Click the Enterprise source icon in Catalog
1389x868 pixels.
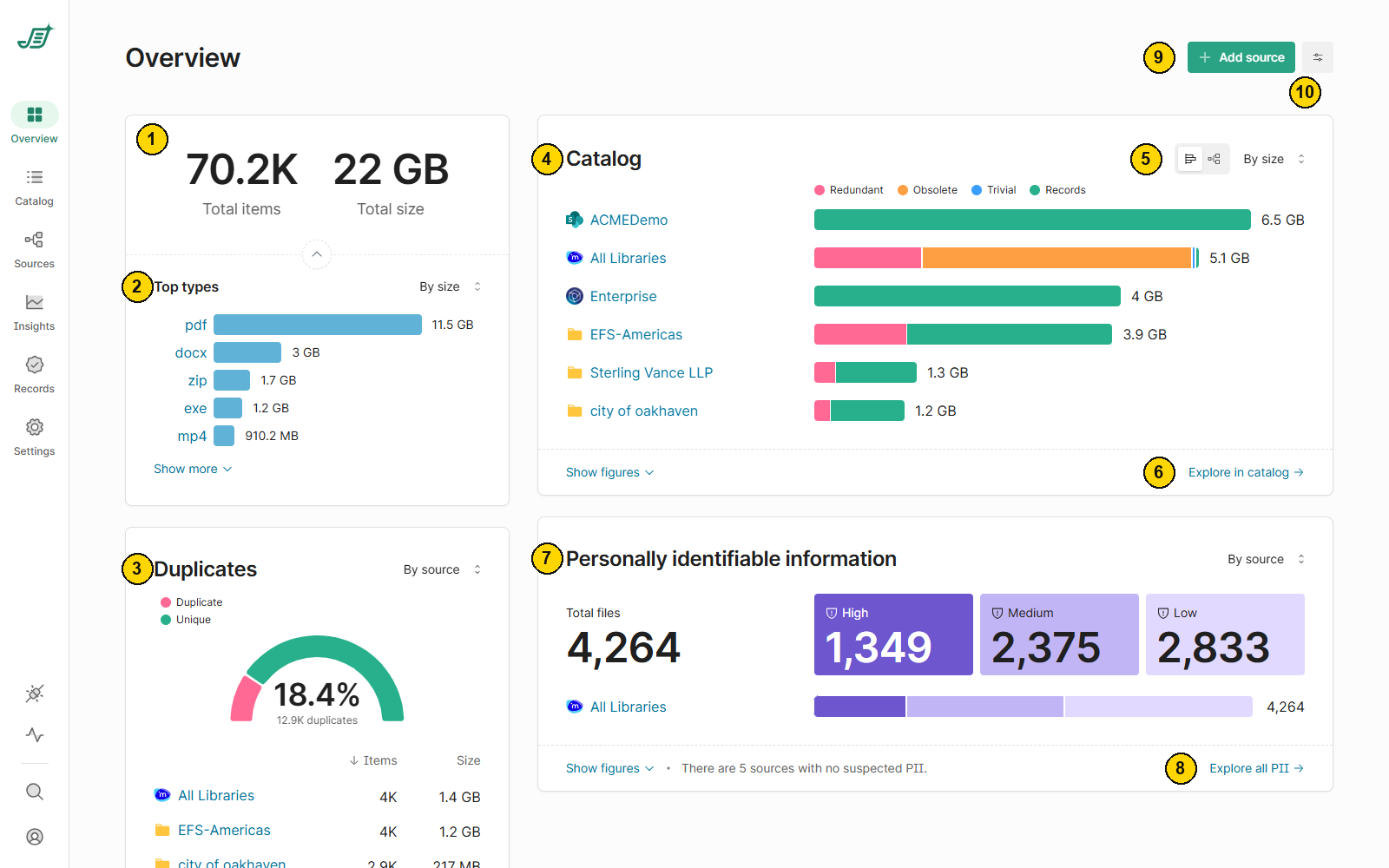pos(574,296)
